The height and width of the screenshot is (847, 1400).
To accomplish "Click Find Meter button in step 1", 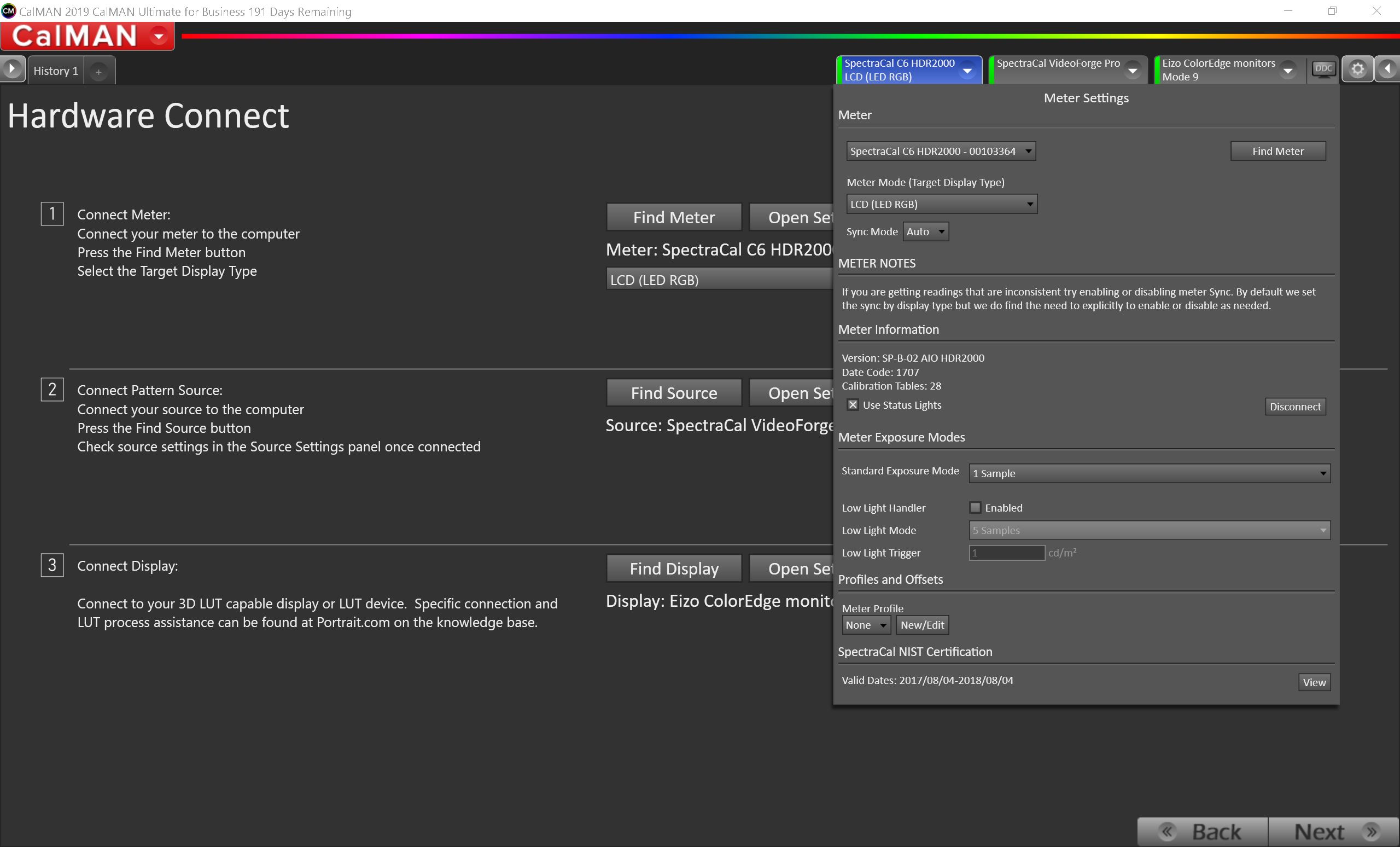I will click(x=674, y=217).
